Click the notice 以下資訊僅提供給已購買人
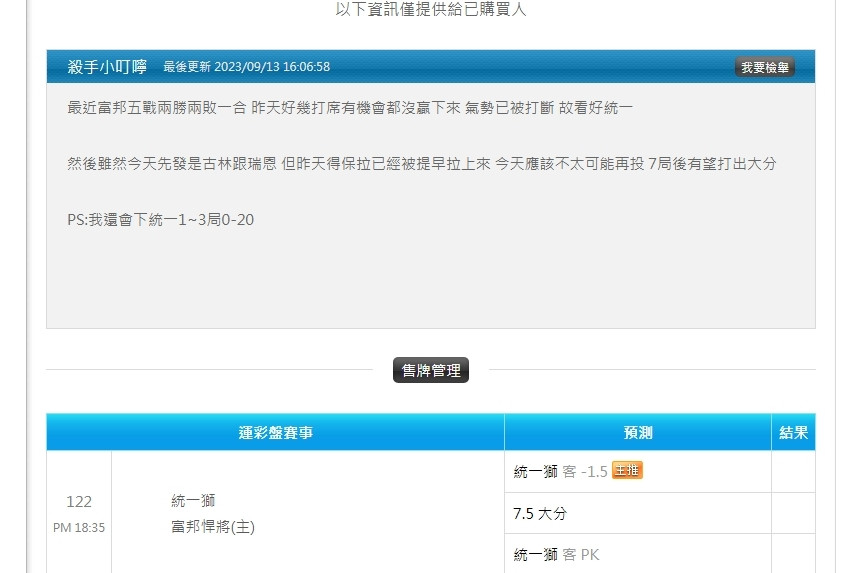 (431, 9)
